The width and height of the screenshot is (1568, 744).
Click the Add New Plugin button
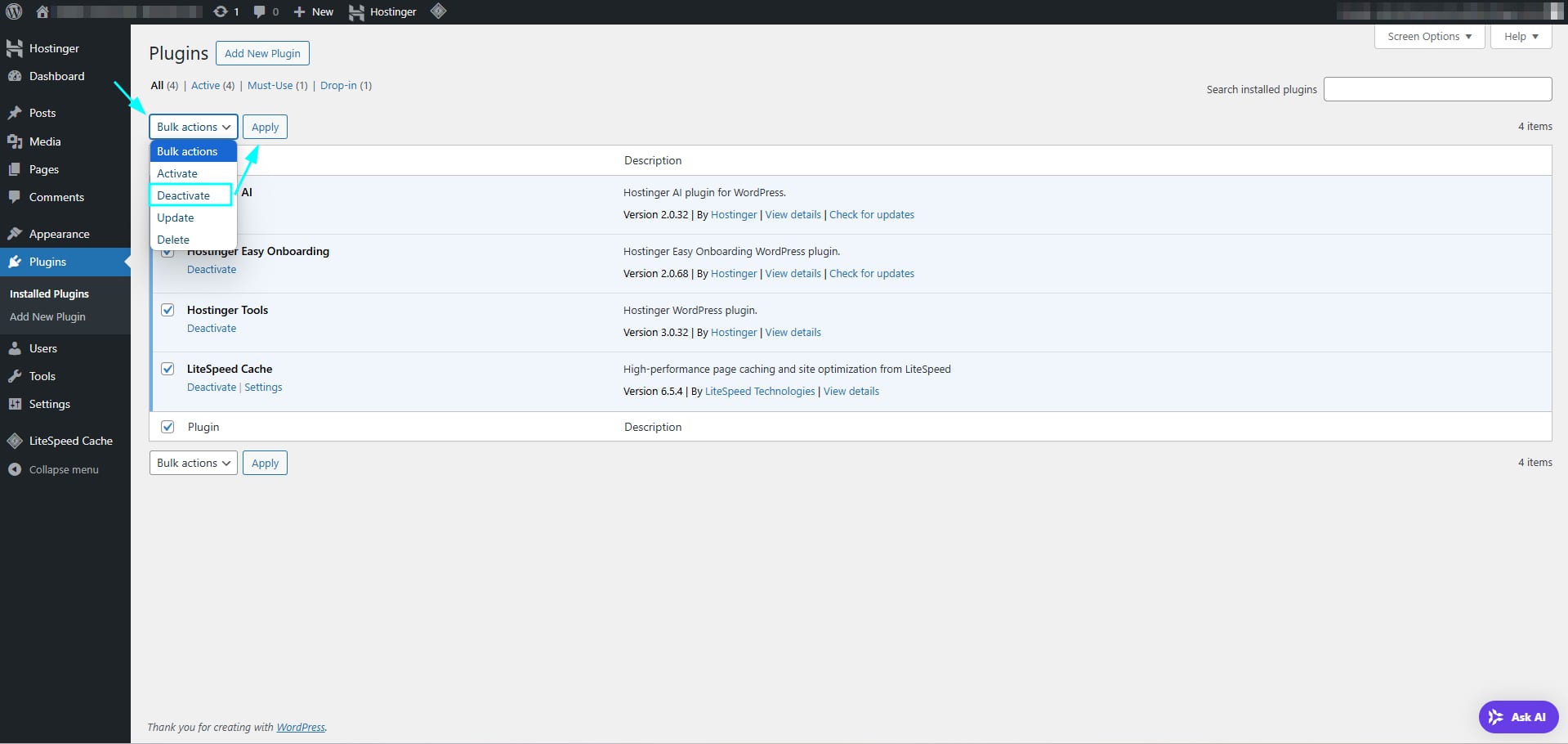(x=262, y=53)
